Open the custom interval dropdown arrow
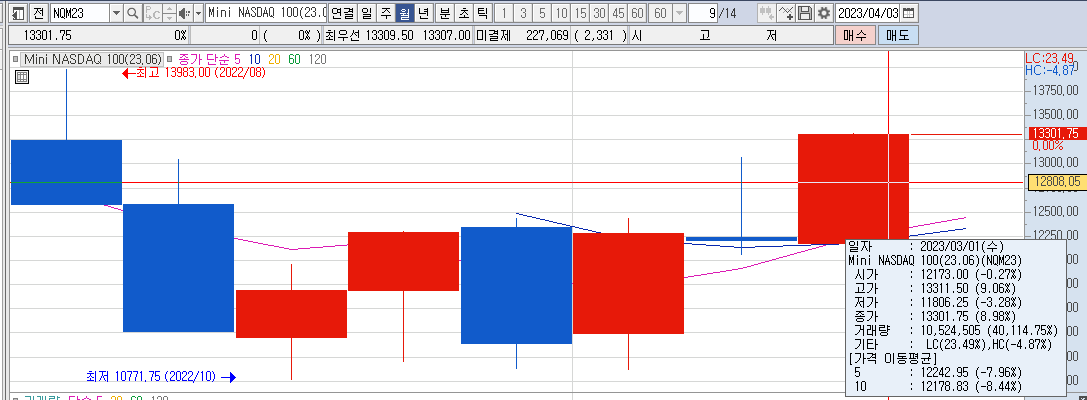This screenshot has height=400, width=1087. coord(679,13)
